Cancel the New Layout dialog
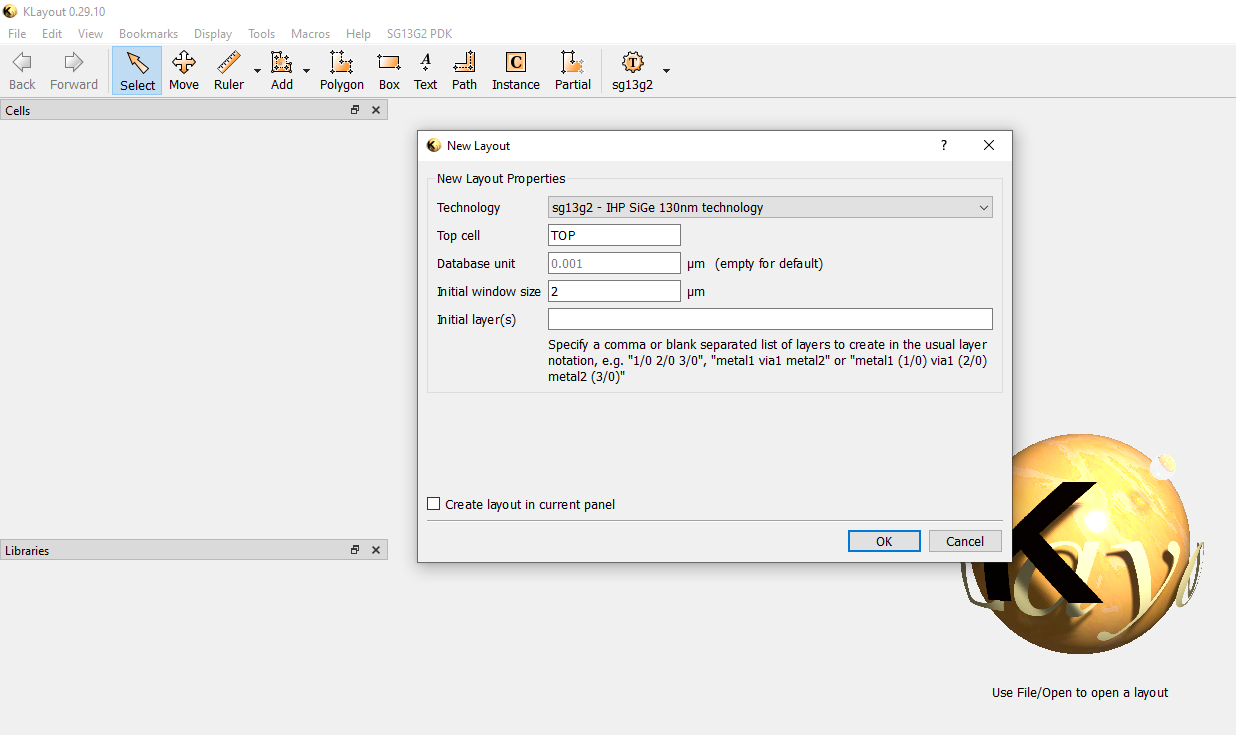The image size is (1236, 735). click(x=965, y=541)
